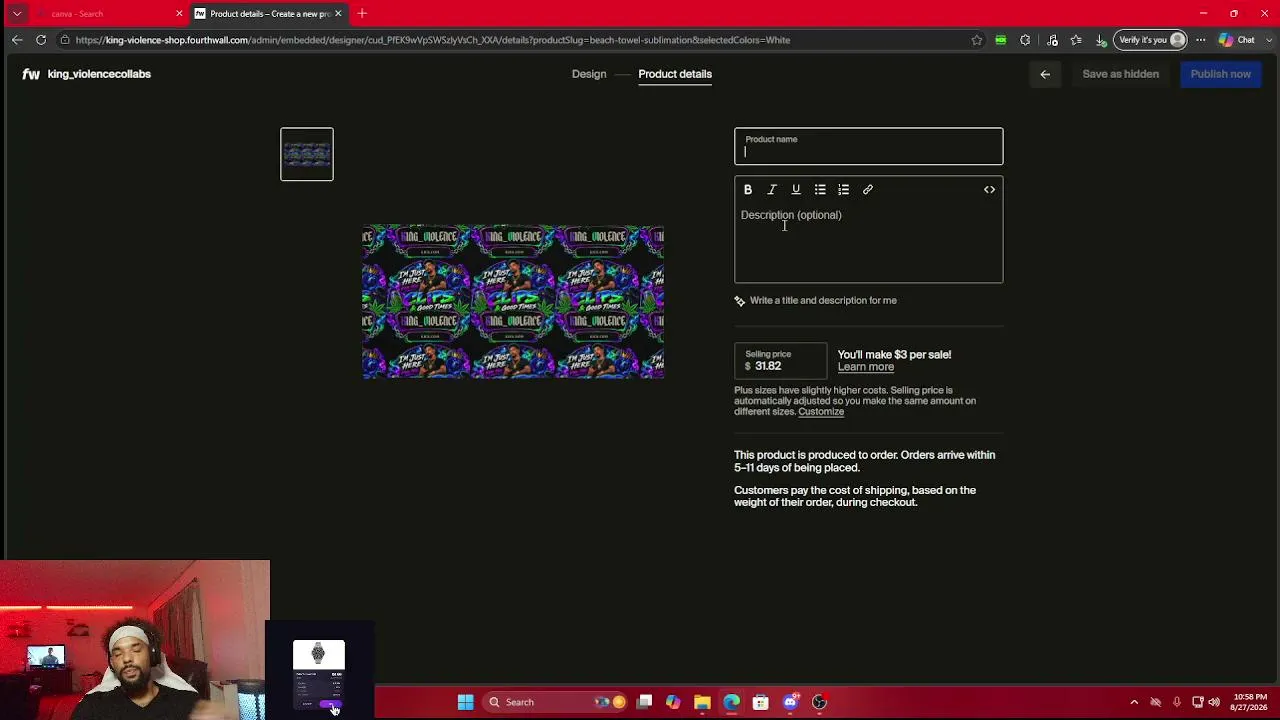The image size is (1280, 720).
Task: Open OBS Studio from the taskbar
Action: (819, 702)
